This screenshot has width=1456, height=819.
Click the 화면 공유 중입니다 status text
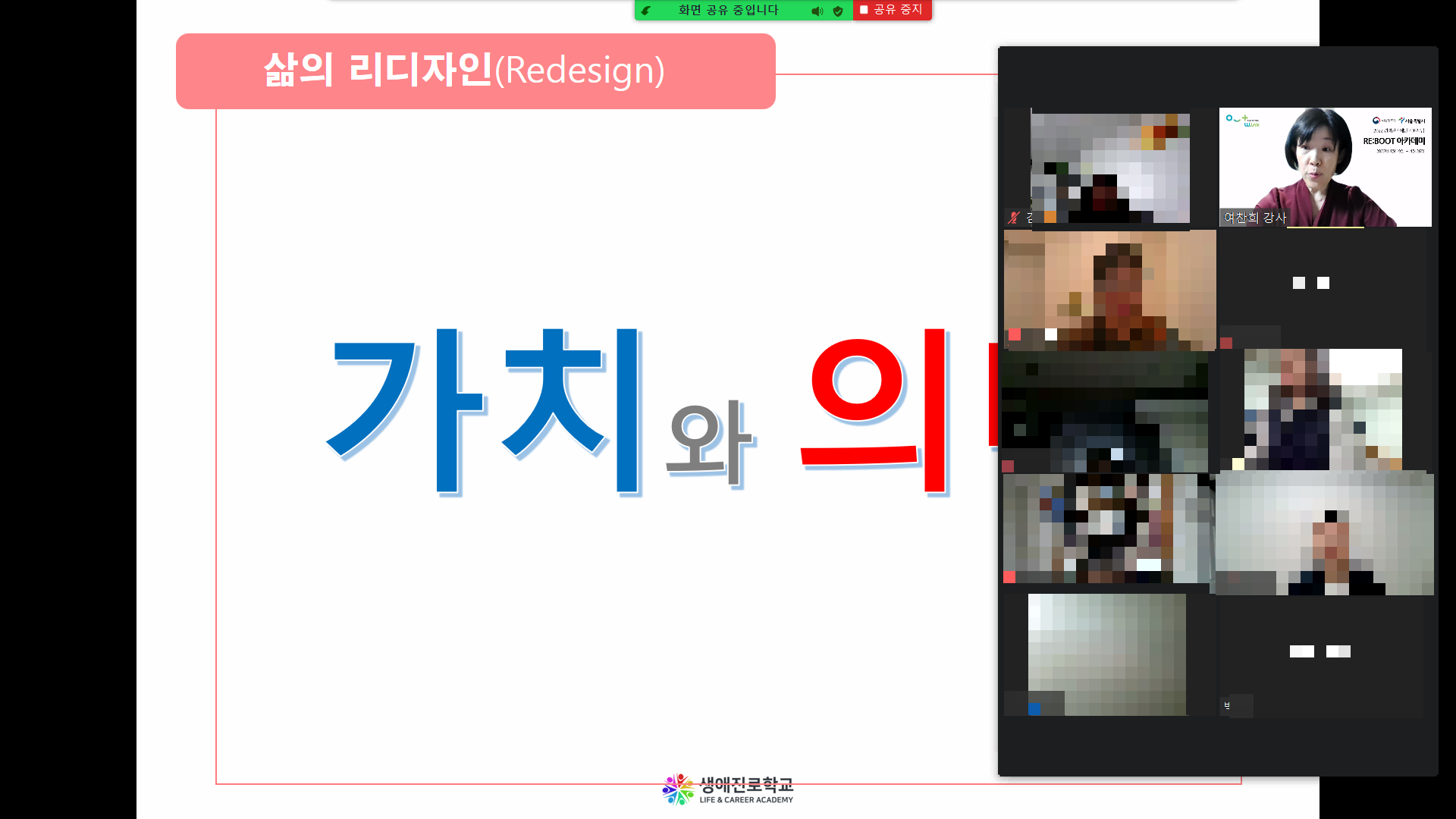coord(728,10)
